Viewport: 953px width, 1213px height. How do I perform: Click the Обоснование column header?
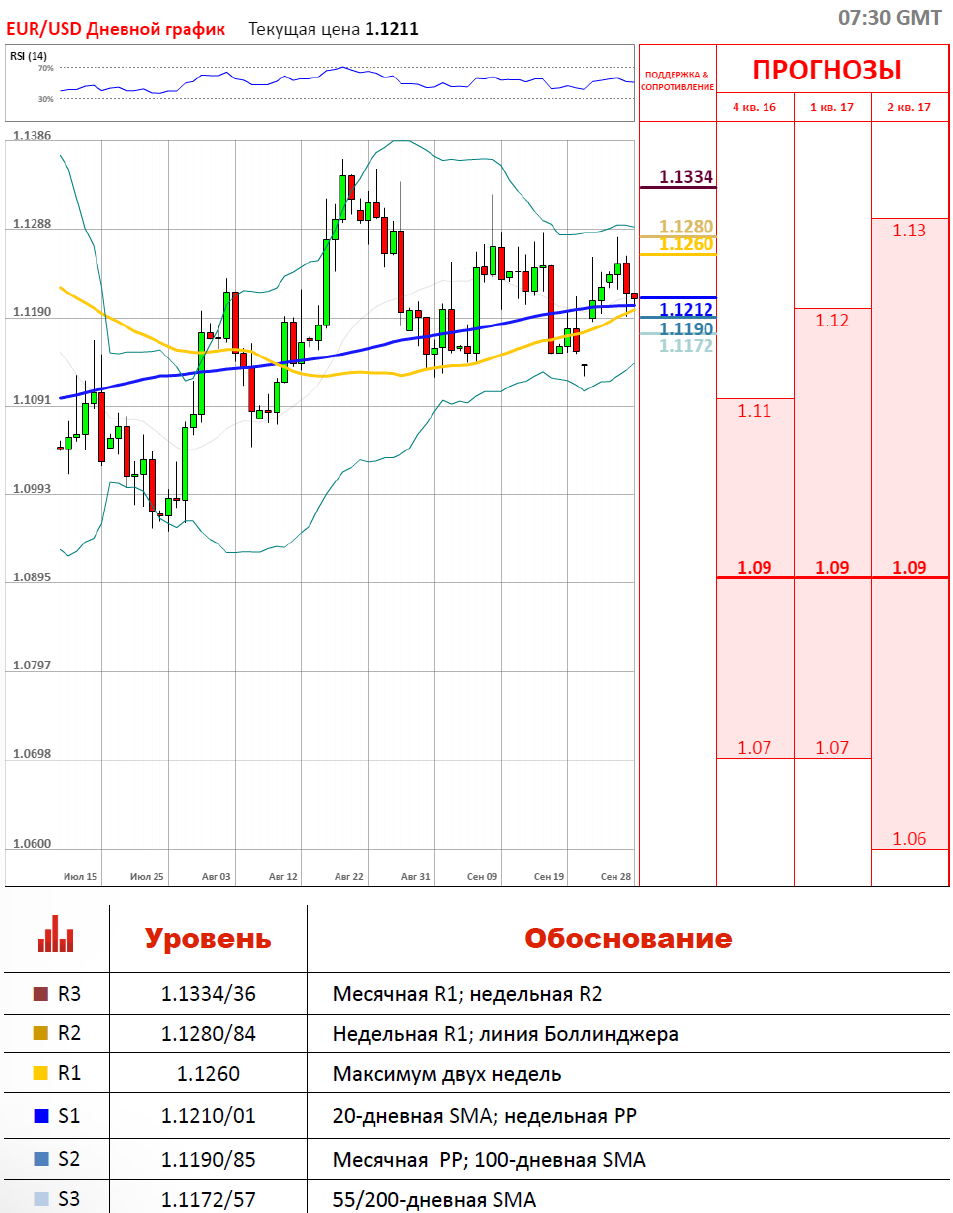628,939
